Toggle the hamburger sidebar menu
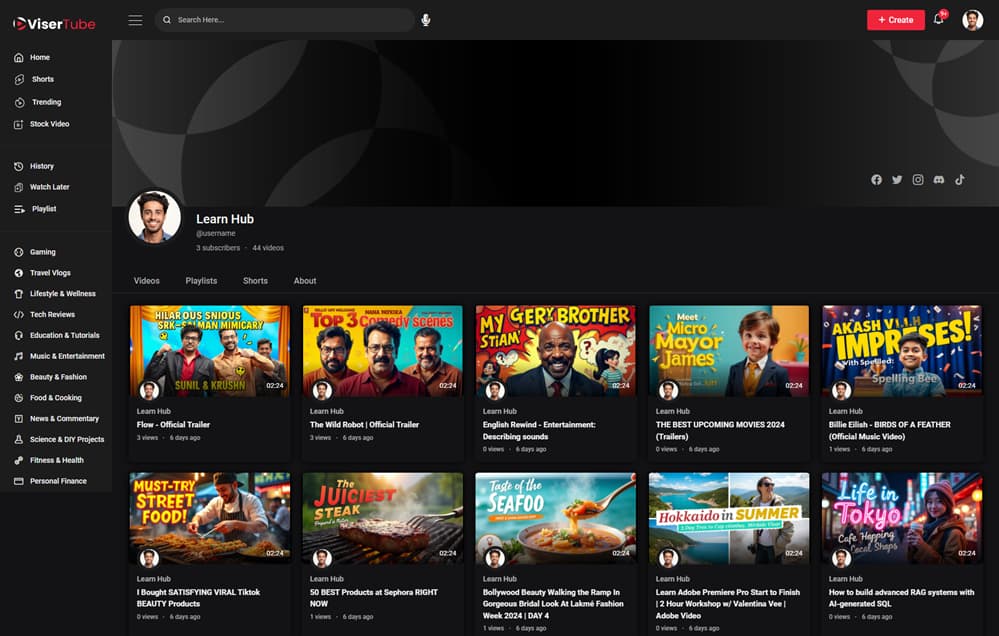This screenshot has width=999, height=636. [x=135, y=20]
